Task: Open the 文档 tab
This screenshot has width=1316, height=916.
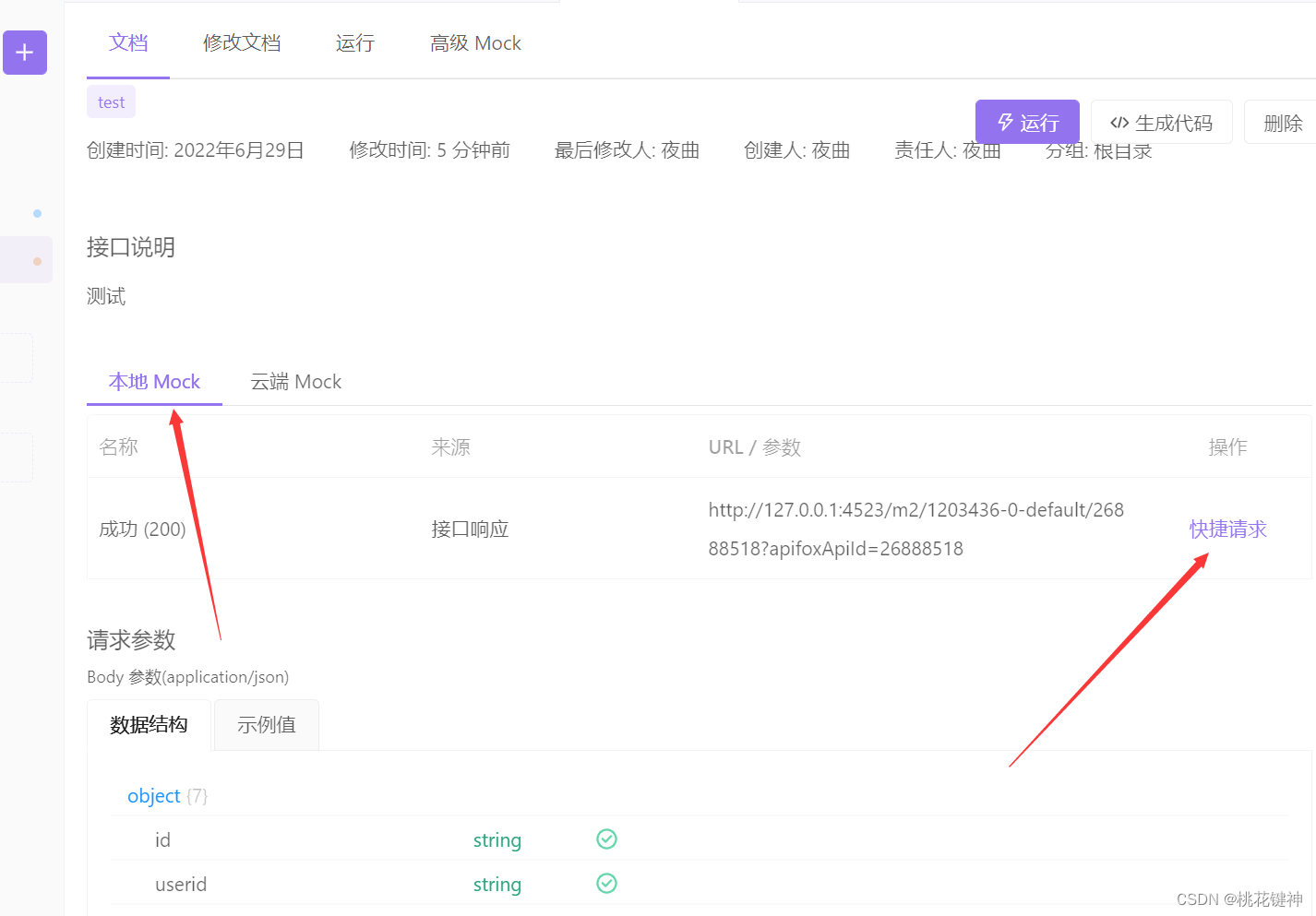Action: [128, 43]
